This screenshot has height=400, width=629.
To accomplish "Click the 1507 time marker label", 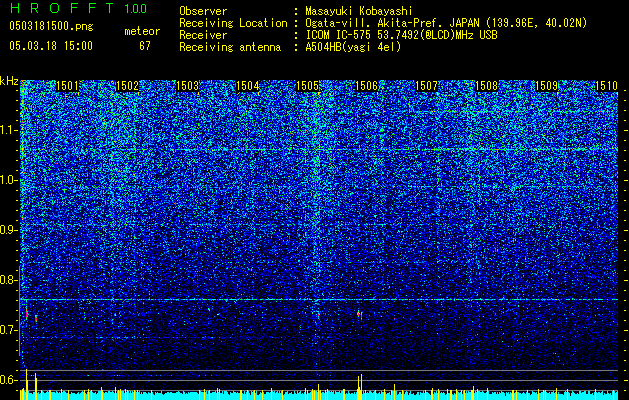I will [x=426, y=86].
